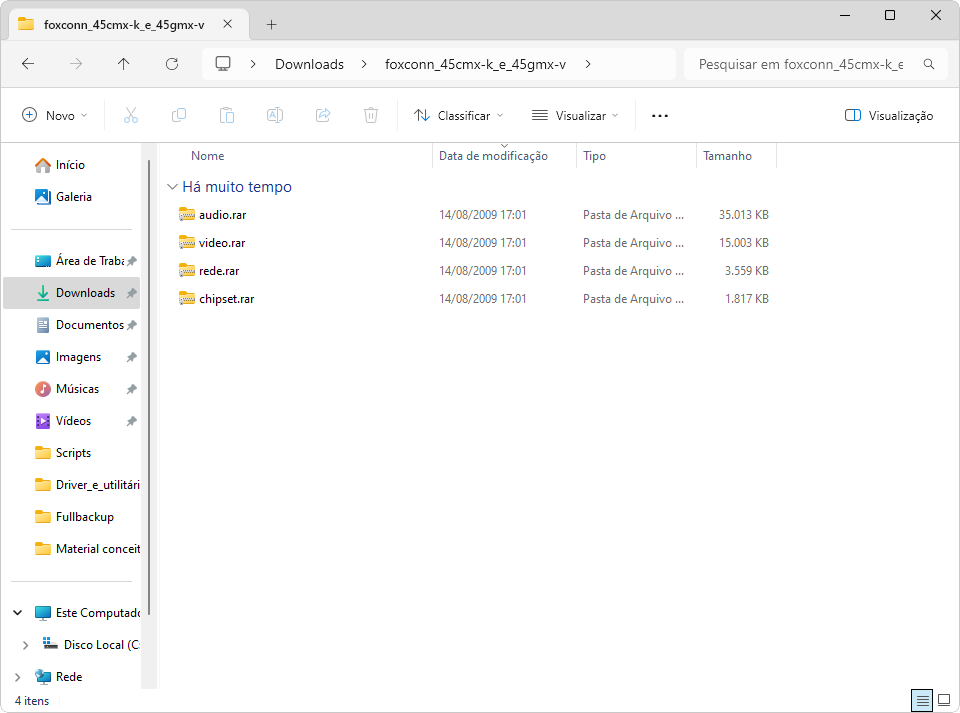This screenshot has height=713, width=960.
Task: Select the rede.rar archive icon
Action: click(x=187, y=271)
